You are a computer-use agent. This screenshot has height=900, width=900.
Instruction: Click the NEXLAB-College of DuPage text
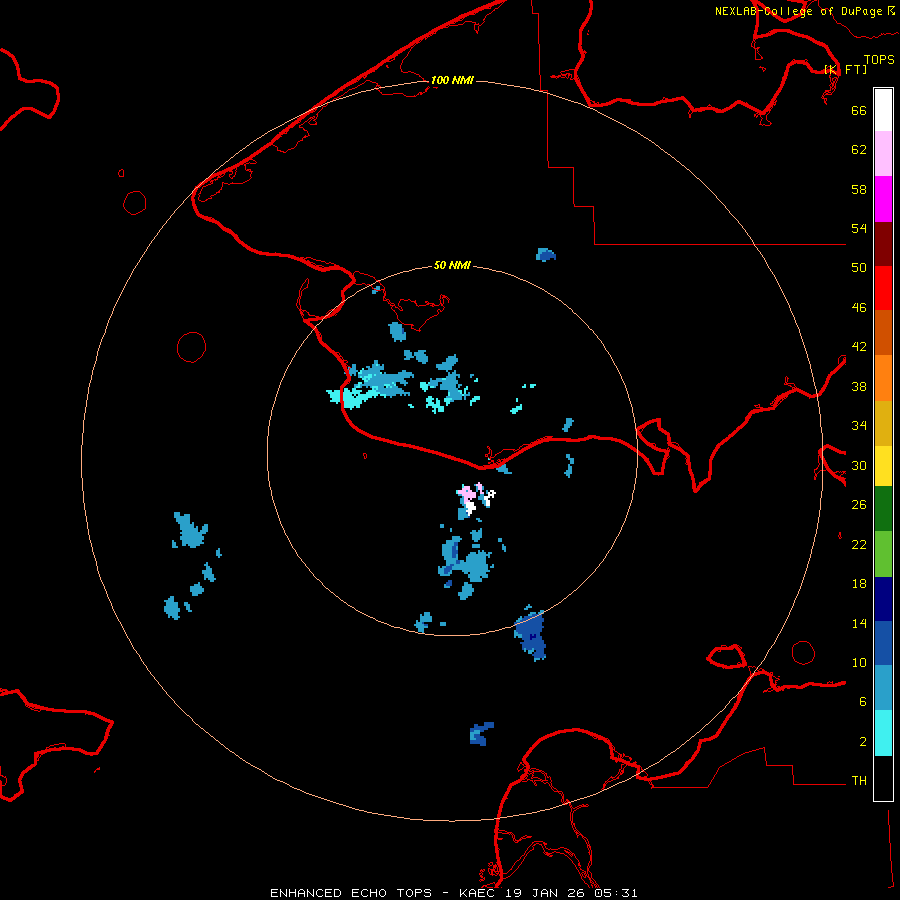(x=798, y=11)
